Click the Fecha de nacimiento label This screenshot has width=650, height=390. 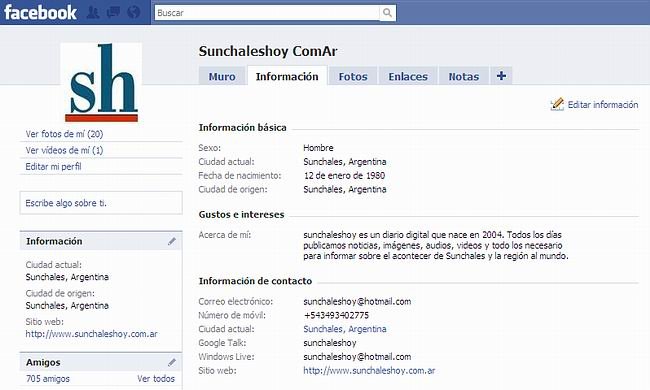(240, 175)
